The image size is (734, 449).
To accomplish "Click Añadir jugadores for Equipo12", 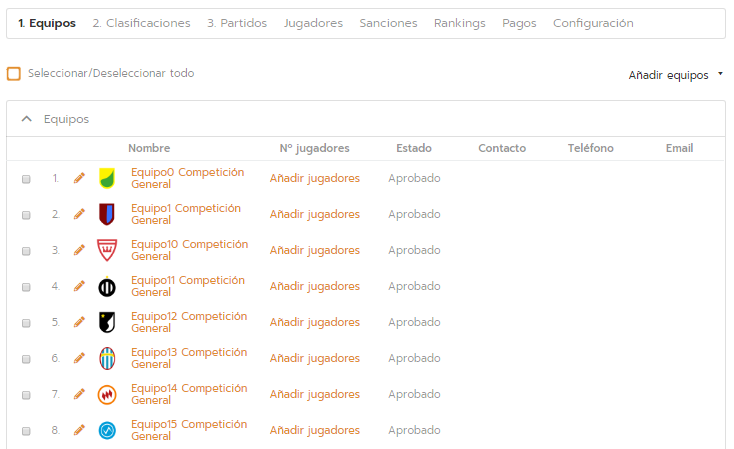I will coord(315,322).
